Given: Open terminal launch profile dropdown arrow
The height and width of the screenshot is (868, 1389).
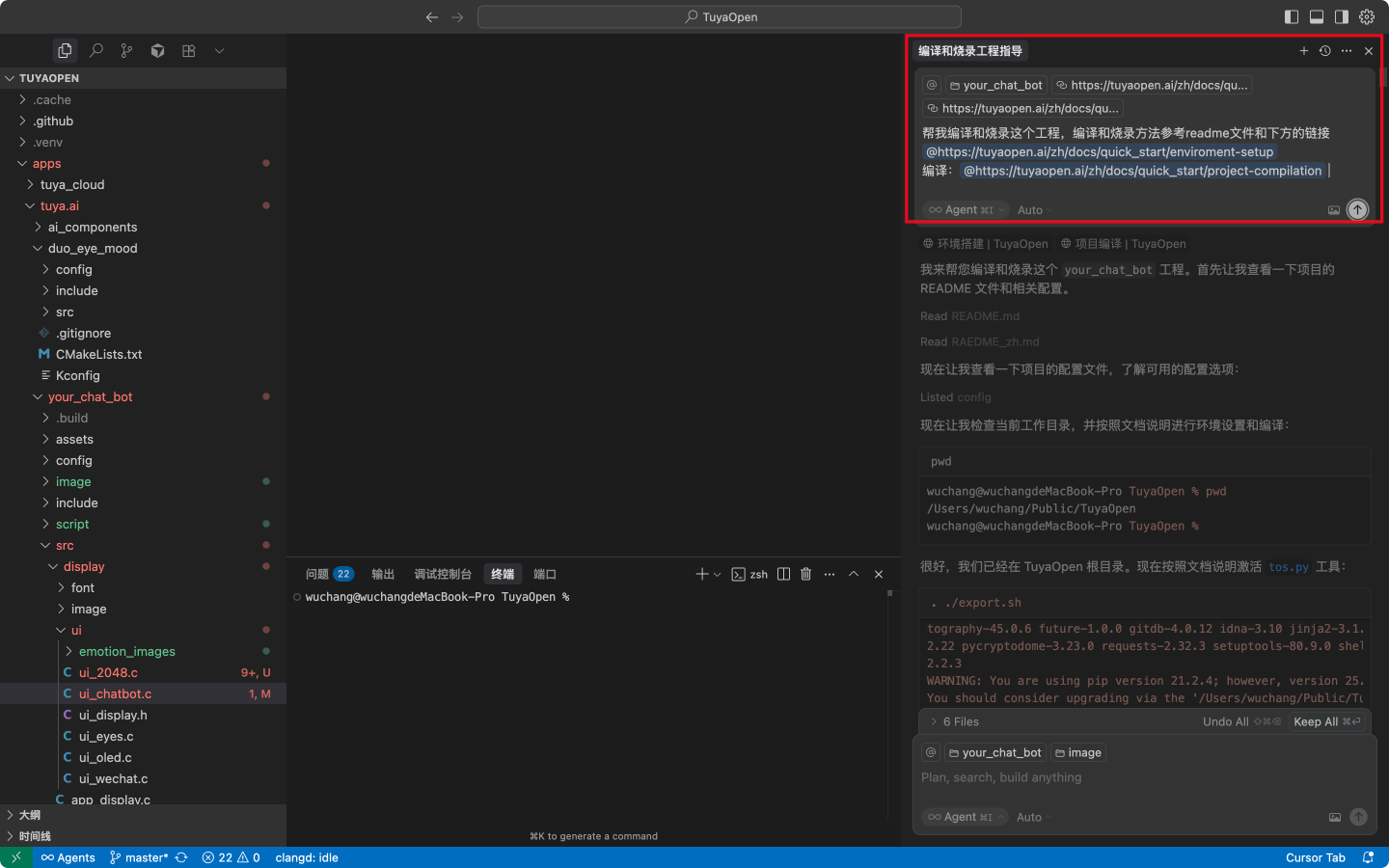Looking at the screenshot, I should (717, 574).
